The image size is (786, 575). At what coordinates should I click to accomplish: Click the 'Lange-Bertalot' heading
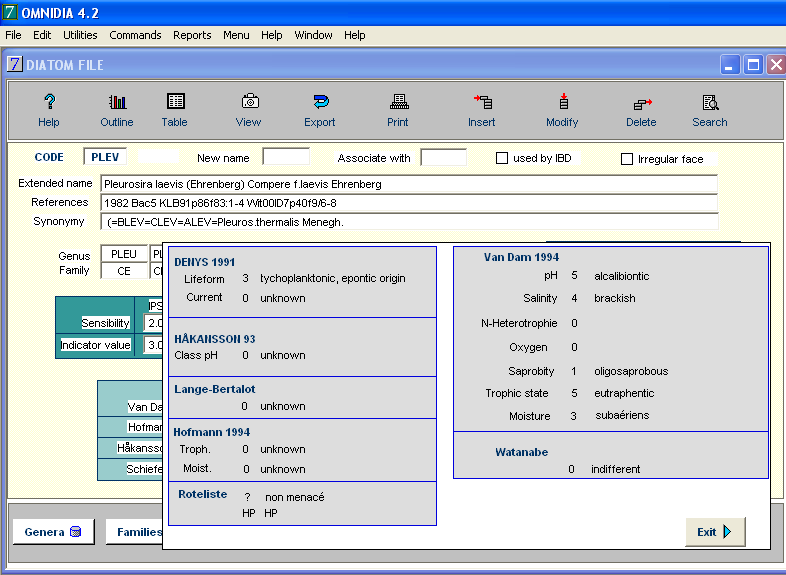click(215, 389)
